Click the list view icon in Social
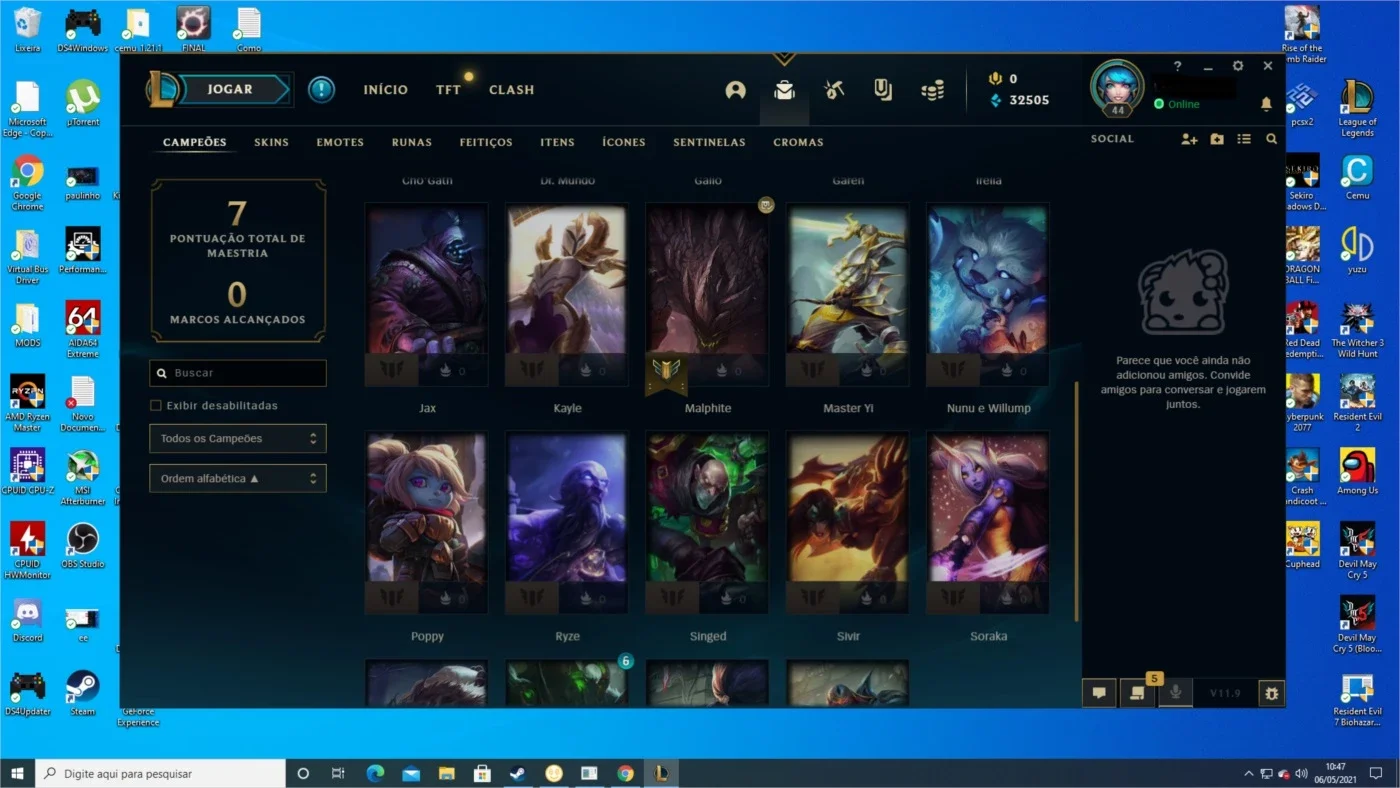Image resolution: width=1400 pixels, height=788 pixels. pyautogui.click(x=1244, y=139)
